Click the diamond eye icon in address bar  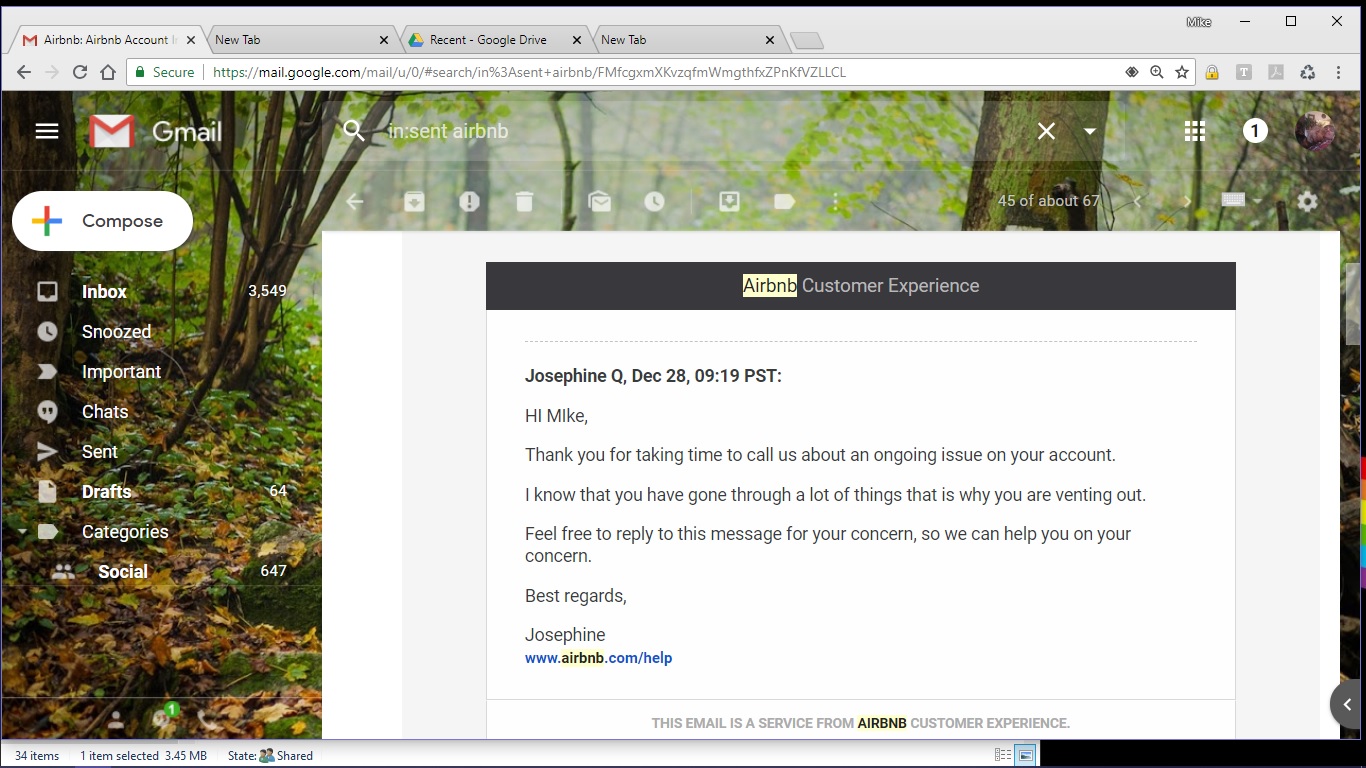[x=1132, y=72]
